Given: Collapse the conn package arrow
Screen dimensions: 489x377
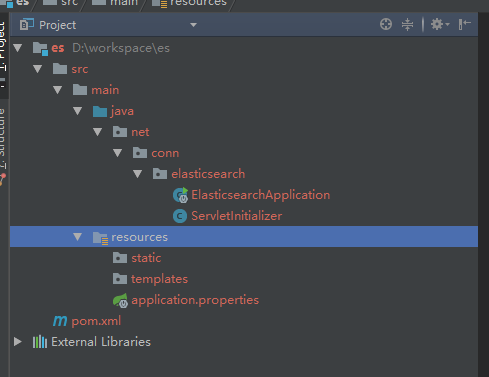Looking at the screenshot, I should pos(118,153).
